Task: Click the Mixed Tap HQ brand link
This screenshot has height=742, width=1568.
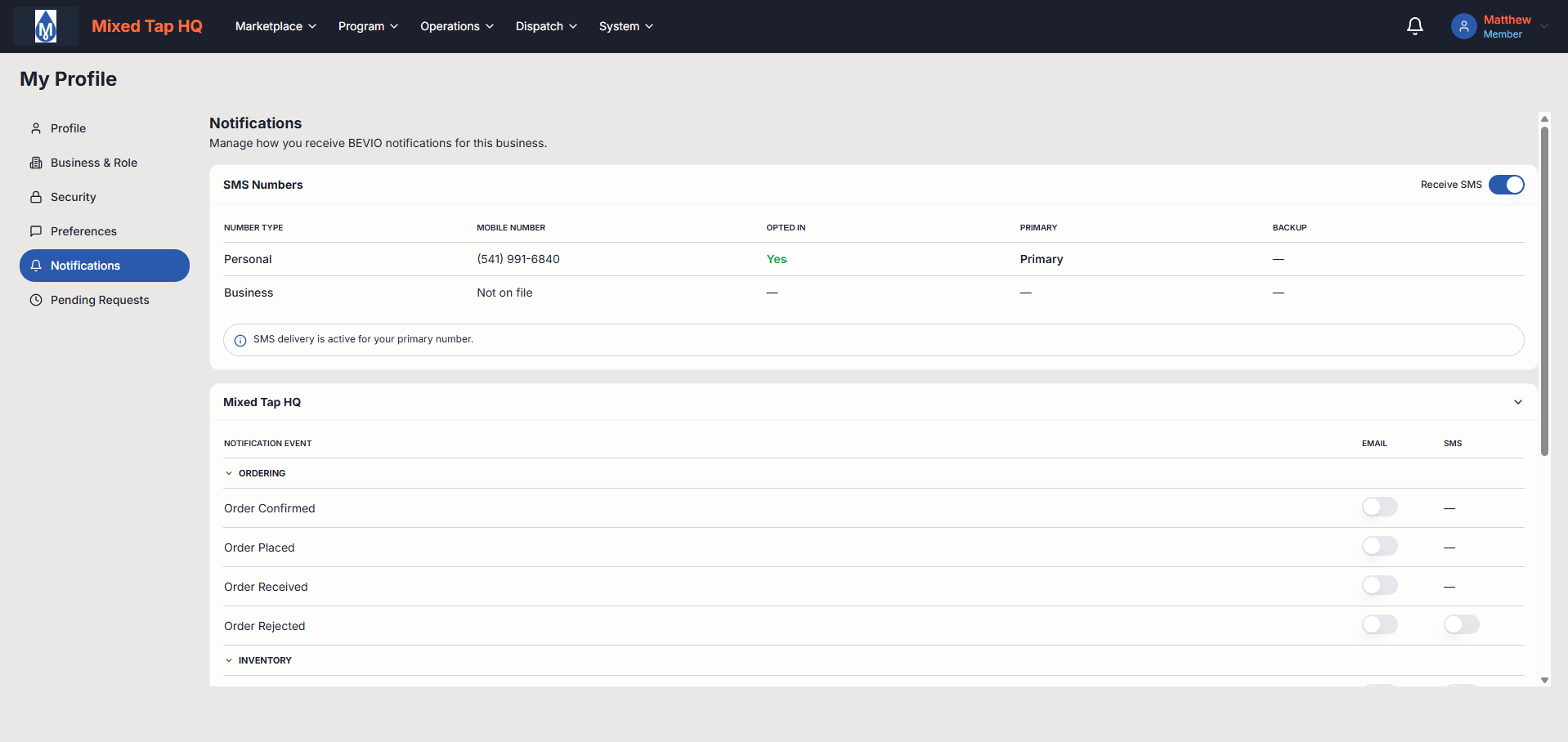Action: (x=147, y=26)
